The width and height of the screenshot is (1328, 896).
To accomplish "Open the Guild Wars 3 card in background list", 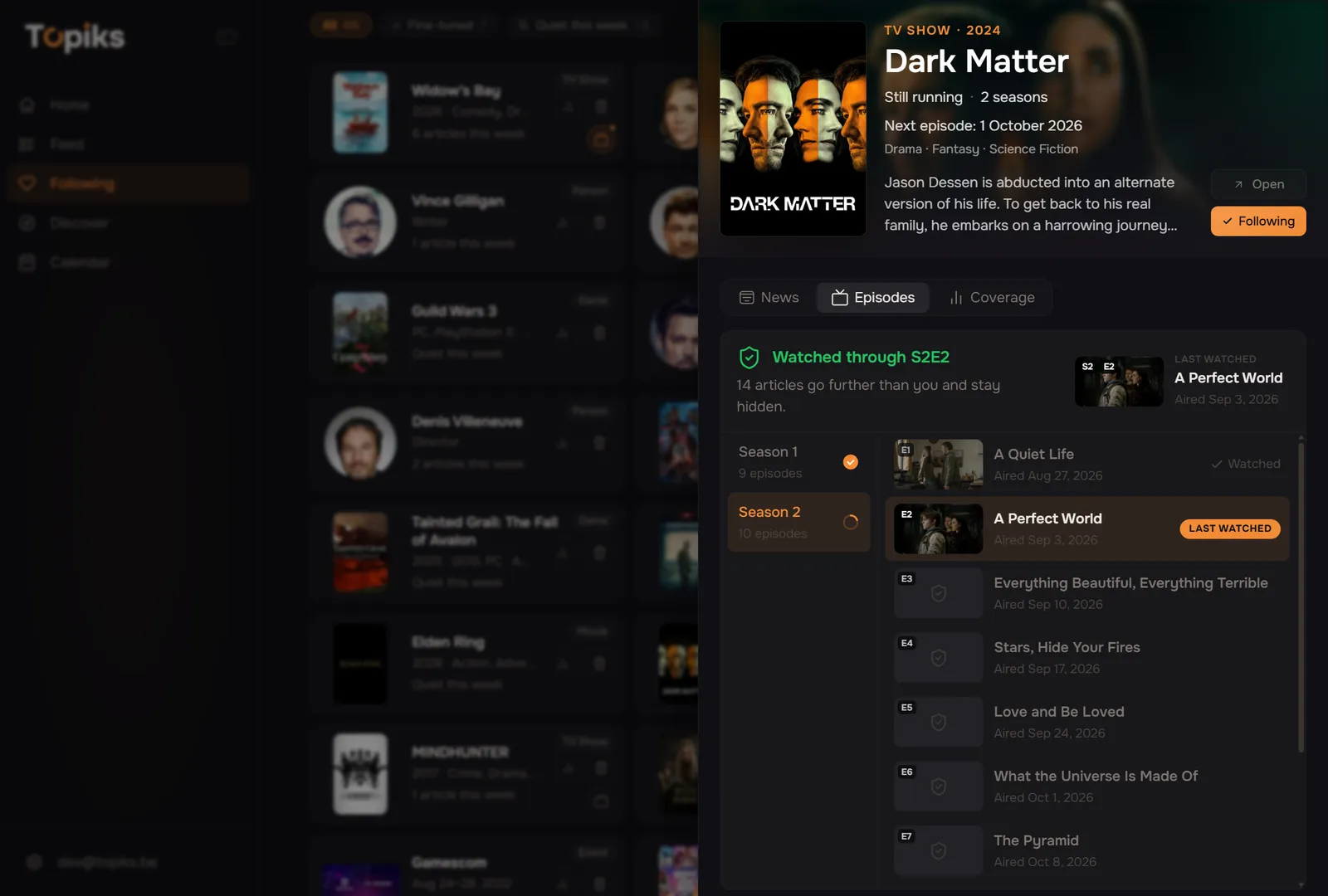I will pyautogui.click(x=466, y=333).
